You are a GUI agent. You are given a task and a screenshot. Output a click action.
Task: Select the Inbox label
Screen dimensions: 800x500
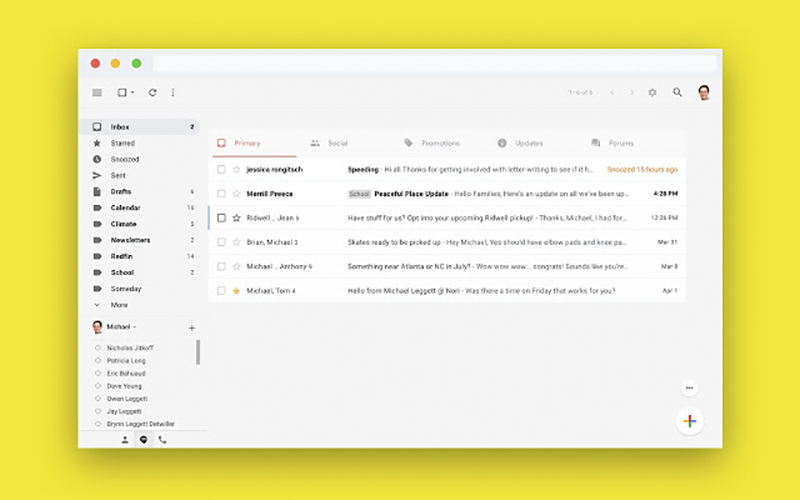pos(139,127)
